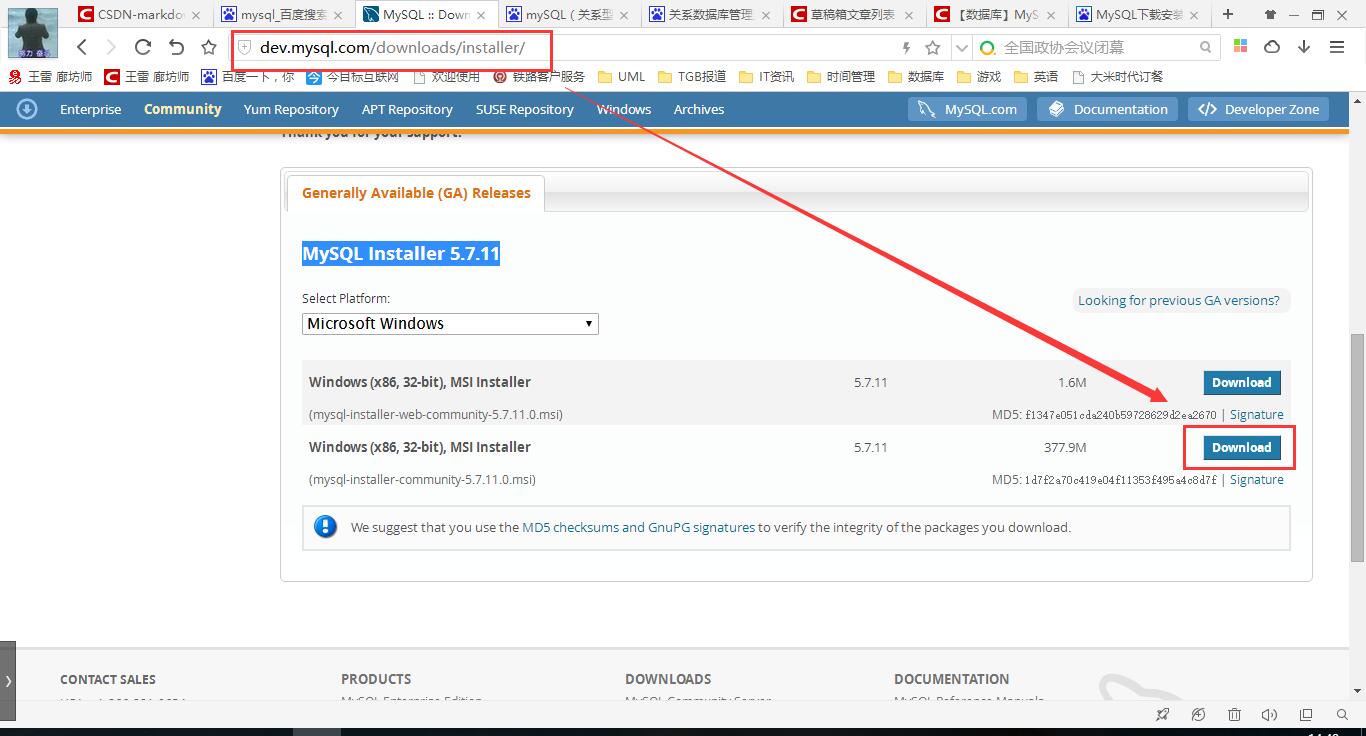Click the MySQL download circle icon

27,109
